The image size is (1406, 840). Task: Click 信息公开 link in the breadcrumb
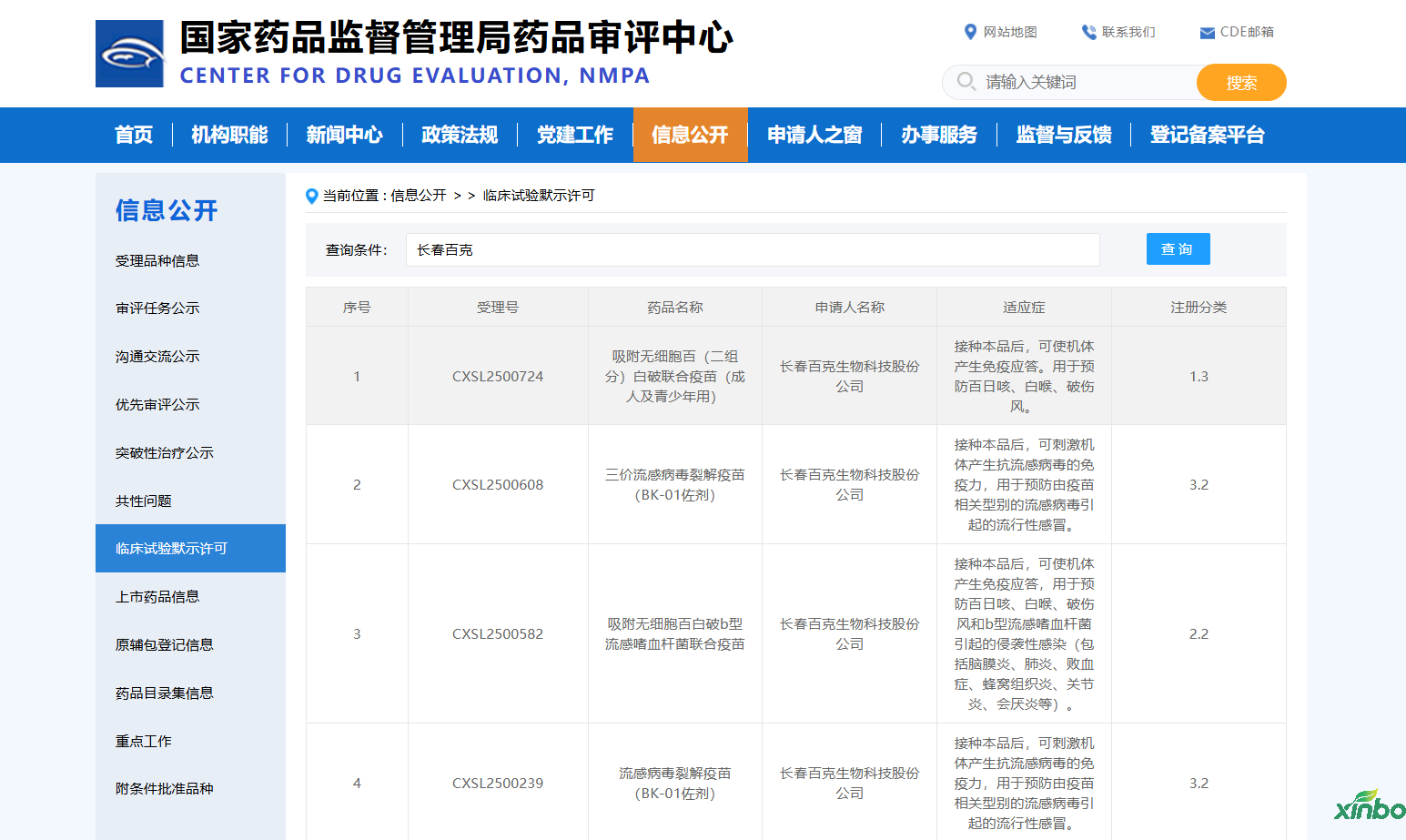click(419, 196)
